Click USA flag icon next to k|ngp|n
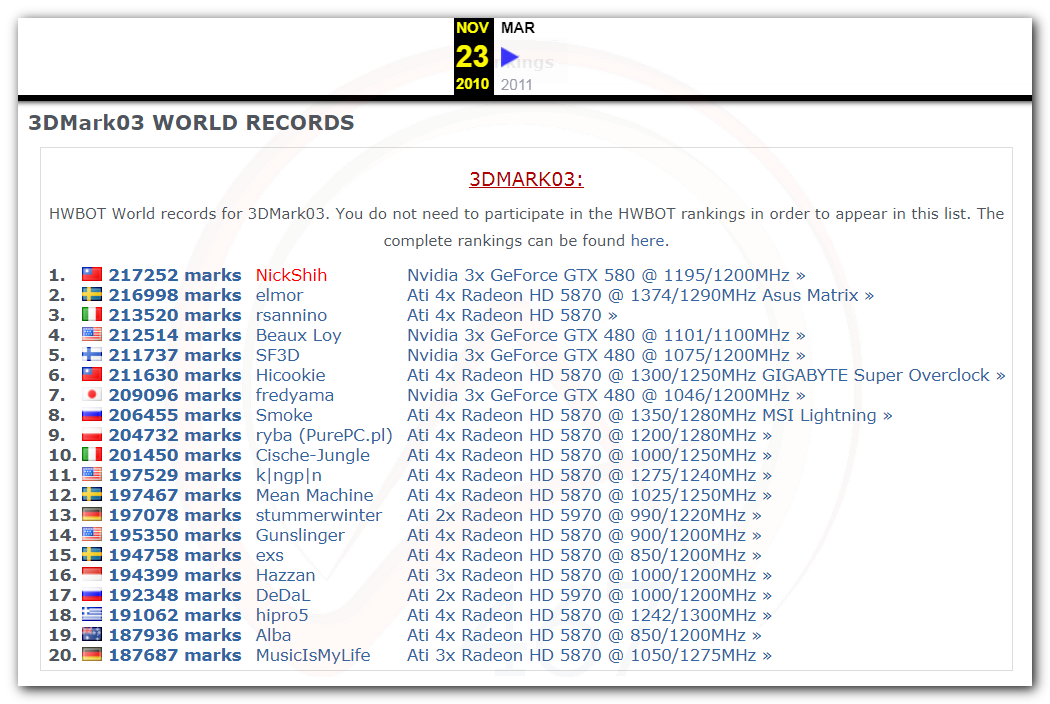The width and height of the screenshot is (1050, 704). tap(92, 474)
